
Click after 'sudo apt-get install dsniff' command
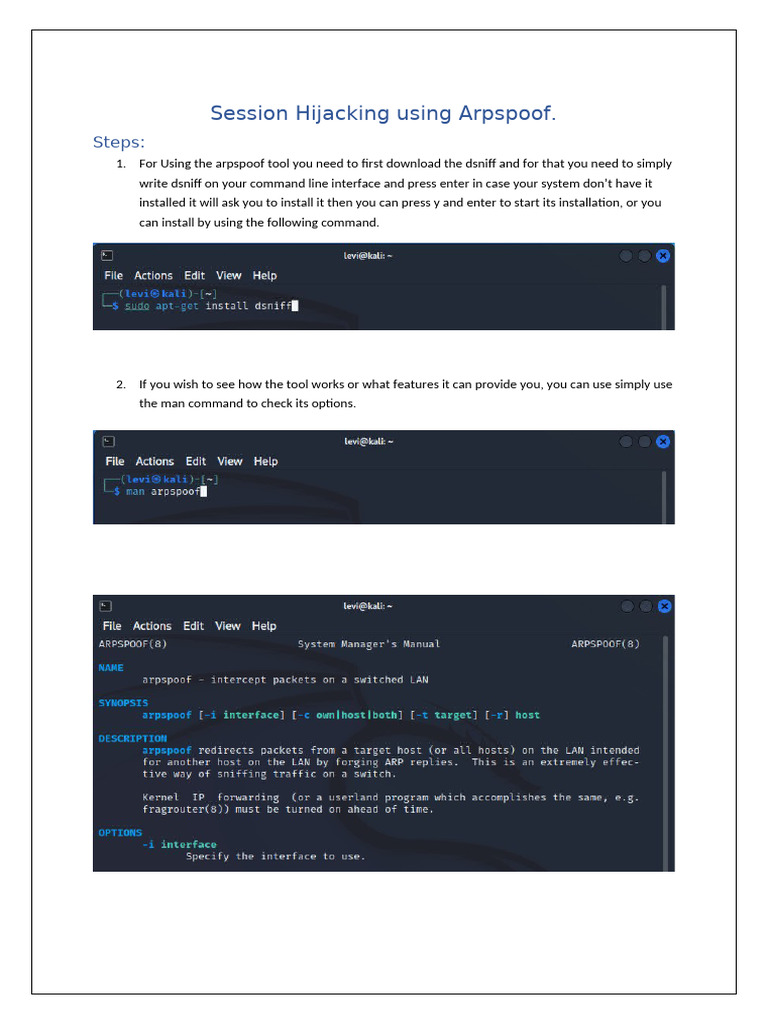tap(295, 307)
